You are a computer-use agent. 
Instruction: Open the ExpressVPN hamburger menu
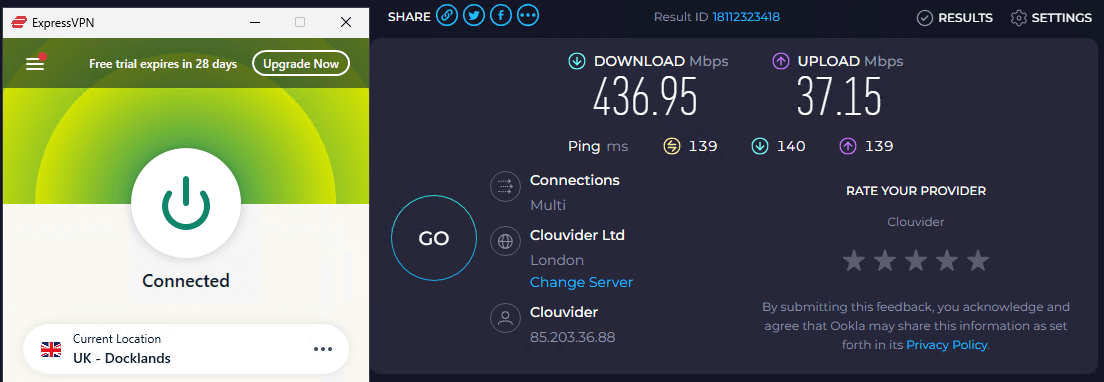pyautogui.click(x=35, y=64)
